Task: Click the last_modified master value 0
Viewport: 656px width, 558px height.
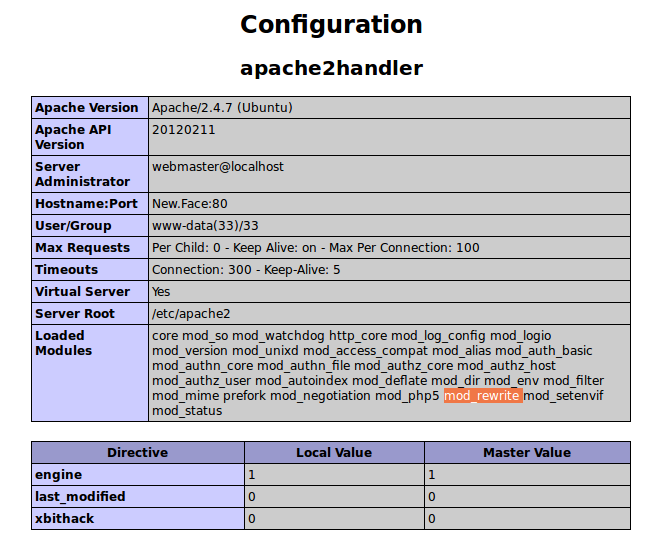Action: click(432, 497)
